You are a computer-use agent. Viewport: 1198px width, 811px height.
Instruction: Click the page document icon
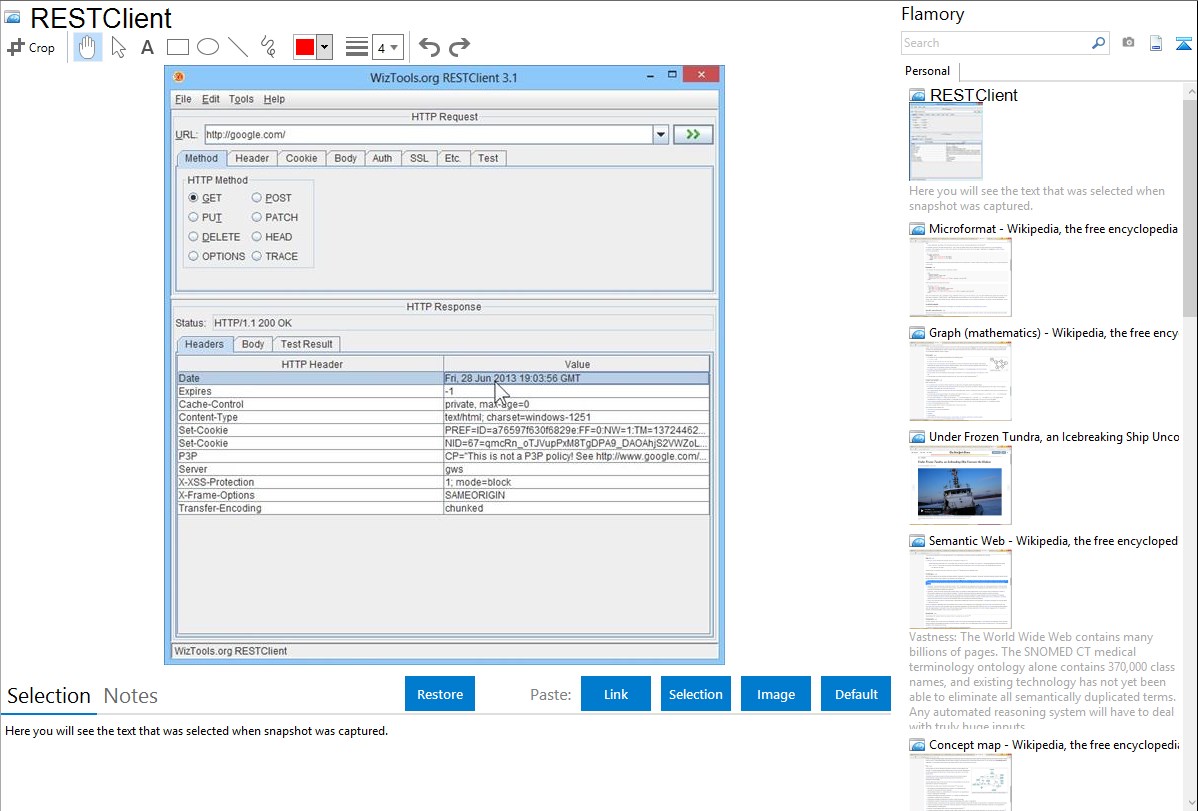click(1156, 43)
